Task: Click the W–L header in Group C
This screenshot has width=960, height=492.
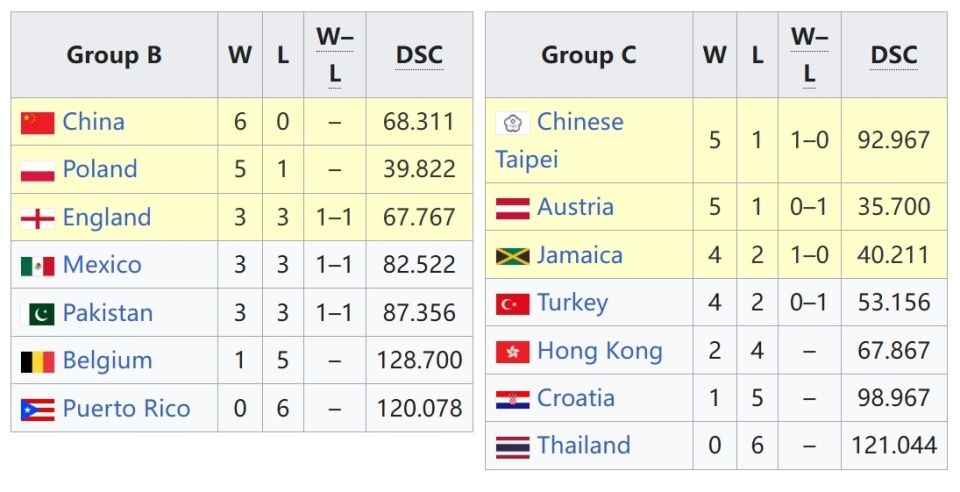Action: click(x=809, y=55)
